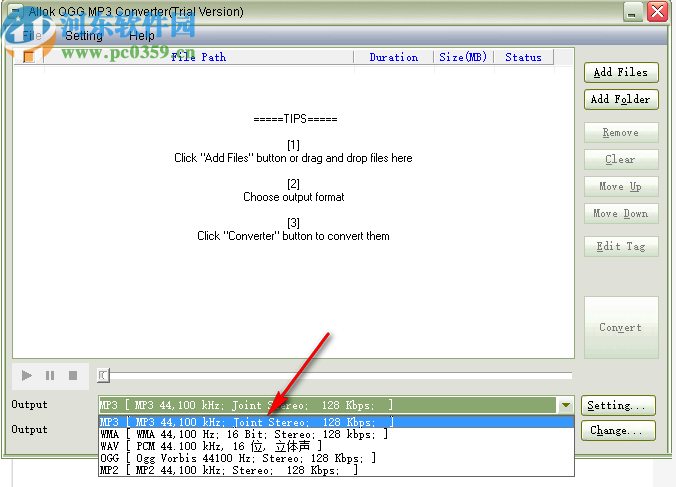Click the Move Down button
The width and height of the screenshot is (676, 487).
point(621,213)
